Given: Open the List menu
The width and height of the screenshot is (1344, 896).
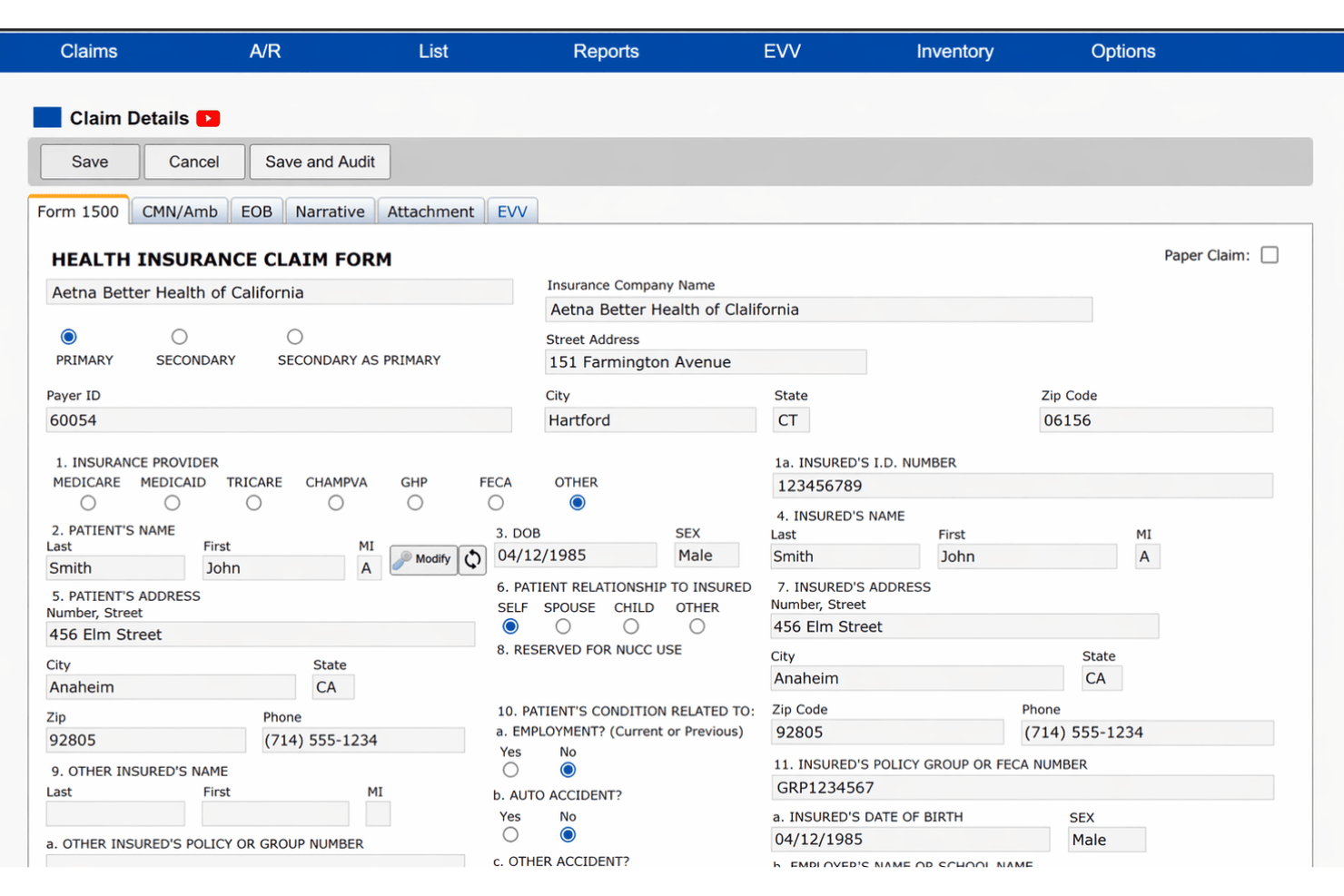Looking at the screenshot, I should point(433,52).
